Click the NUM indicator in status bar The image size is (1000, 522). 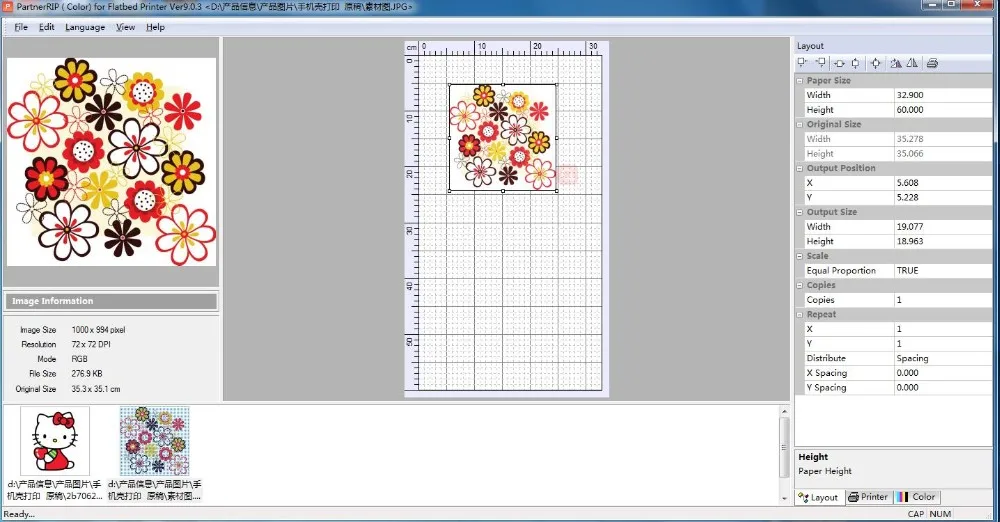(x=940, y=514)
